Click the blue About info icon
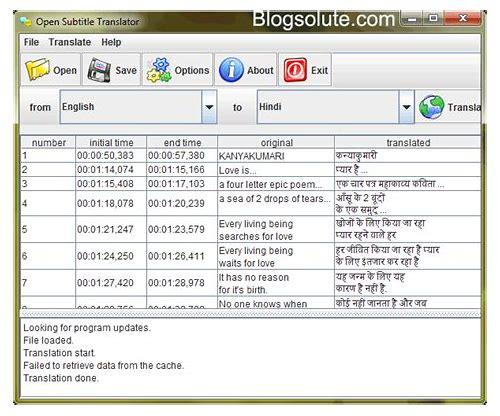This screenshot has height=416, width=500. point(231,70)
